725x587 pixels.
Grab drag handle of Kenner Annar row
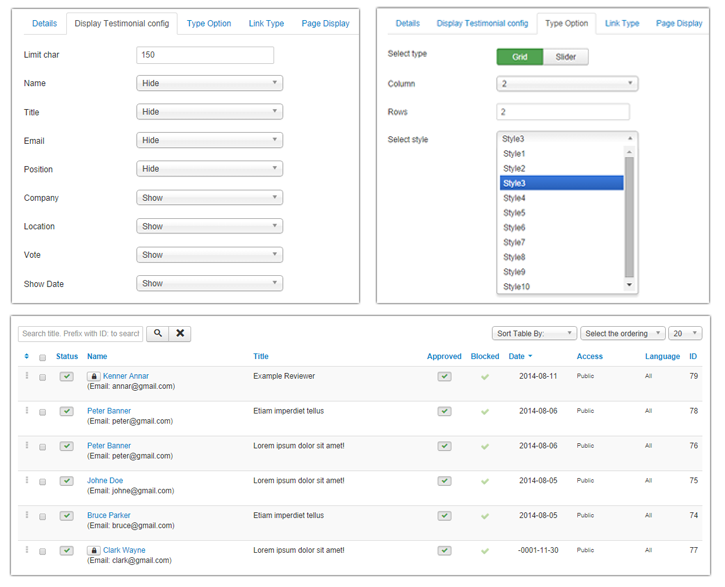coord(27,376)
